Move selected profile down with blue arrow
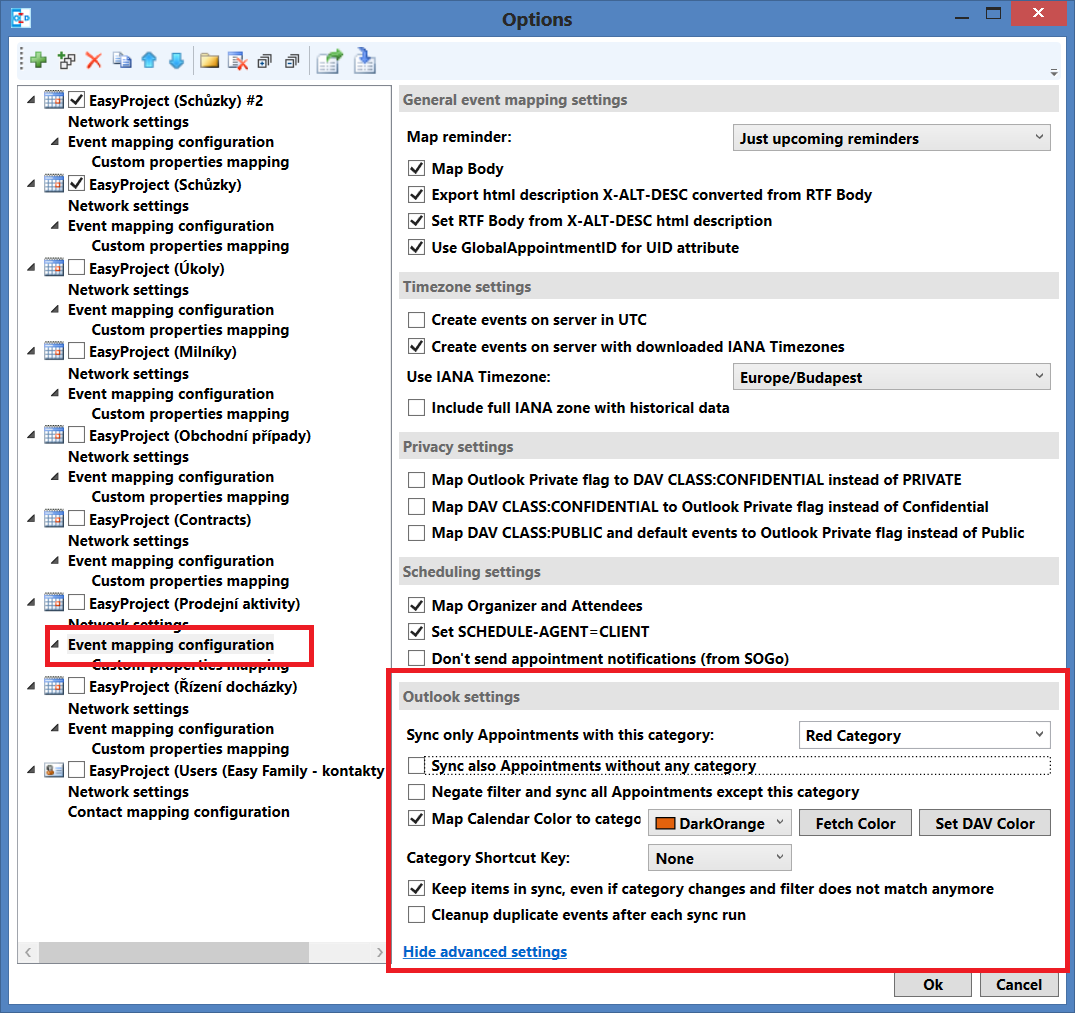This screenshot has height=1013, width=1075. pyautogui.click(x=176, y=61)
